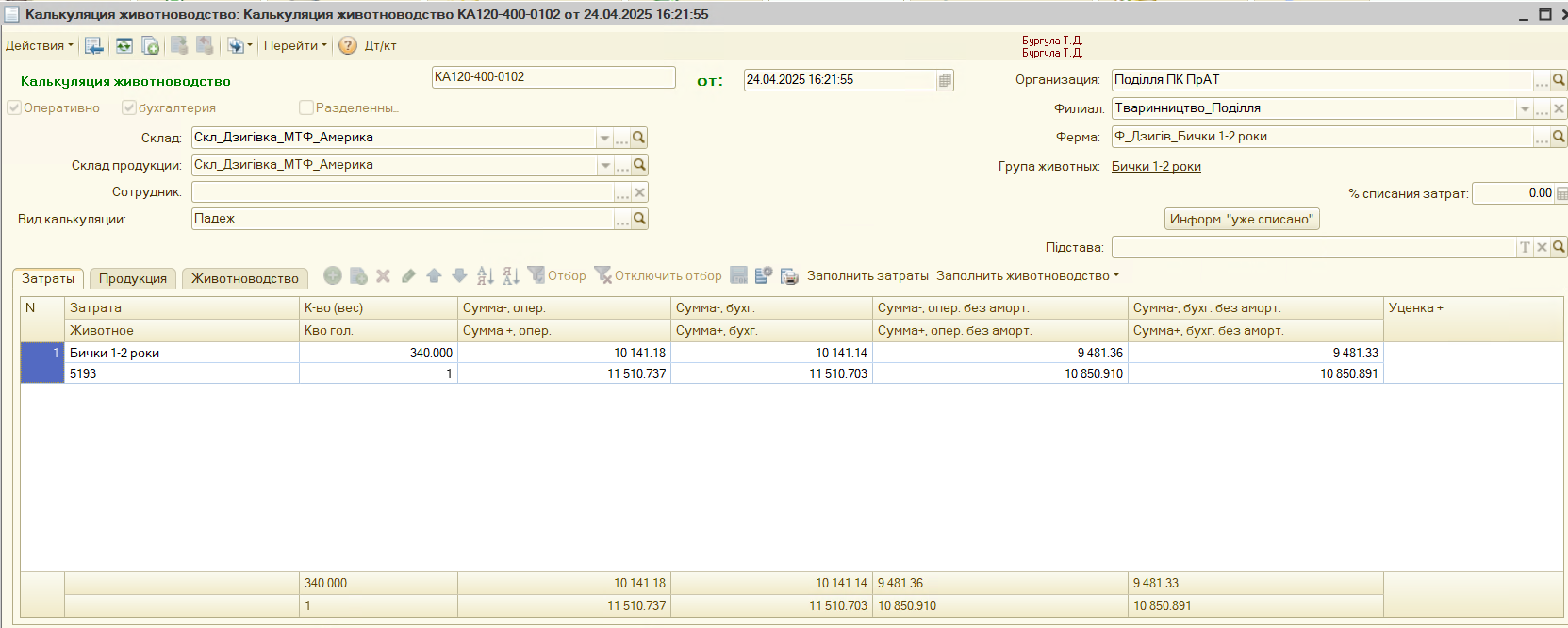The image size is (1568, 628).
Task: Maximize the Калькуляция животноводство window
Action: click(1544, 14)
